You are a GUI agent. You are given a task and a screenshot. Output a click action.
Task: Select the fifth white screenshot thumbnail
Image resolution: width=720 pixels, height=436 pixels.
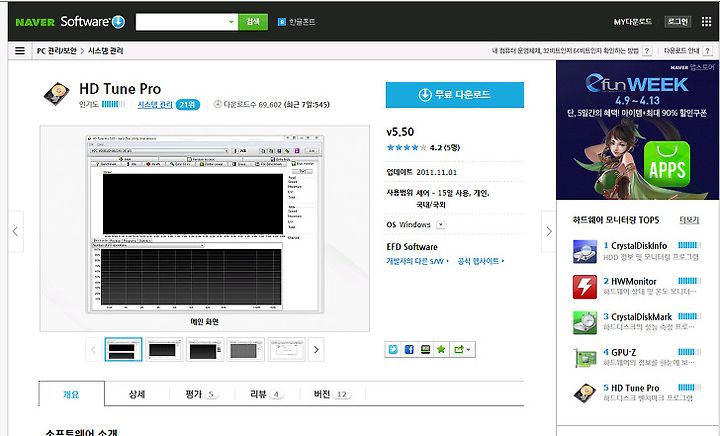click(x=287, y=350)
